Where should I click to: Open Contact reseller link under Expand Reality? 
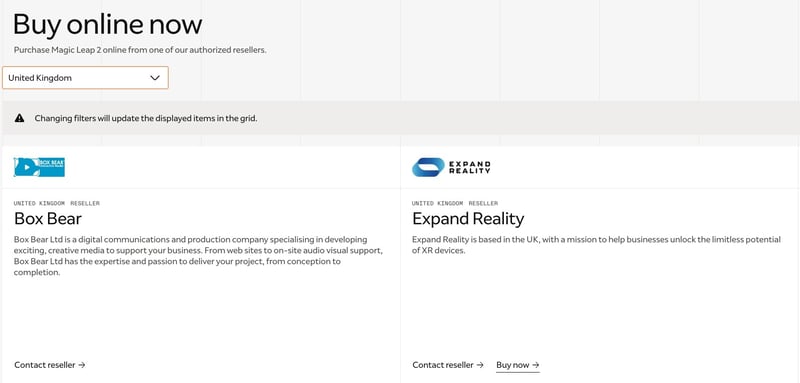click(448, 365)
